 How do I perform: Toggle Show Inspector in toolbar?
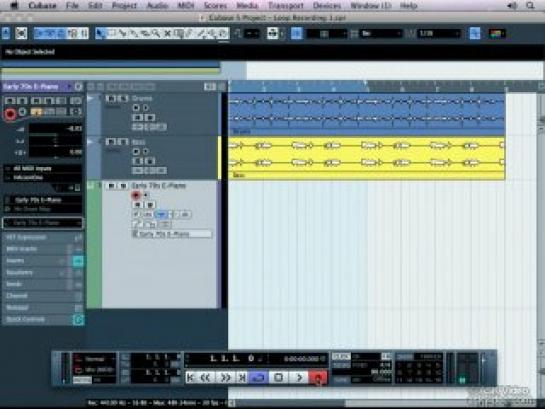pos(39,33)
